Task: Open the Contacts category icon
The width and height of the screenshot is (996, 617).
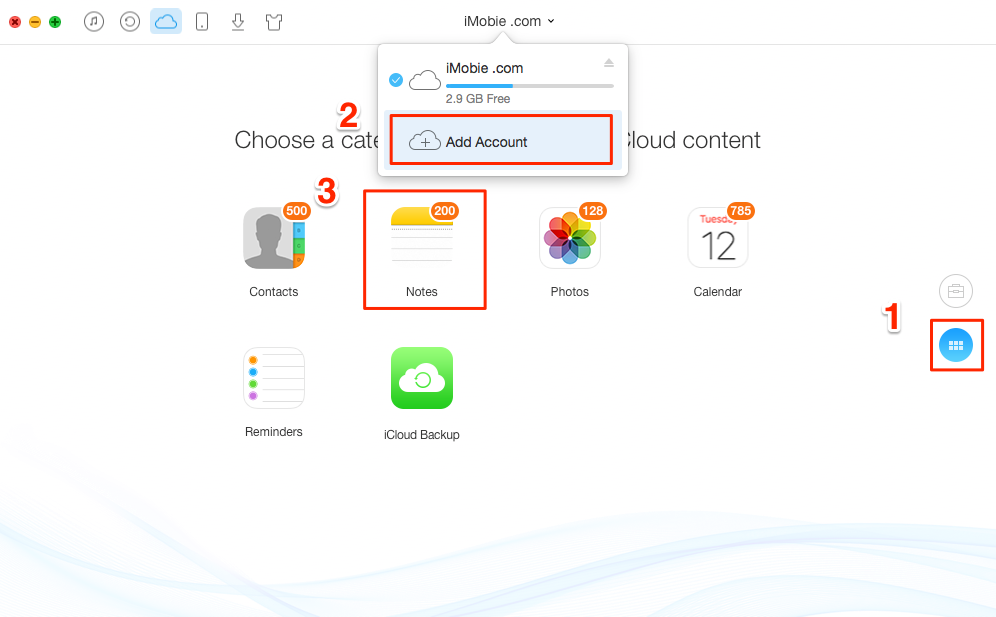Action: pyautogui.click(x=274, y=238)
